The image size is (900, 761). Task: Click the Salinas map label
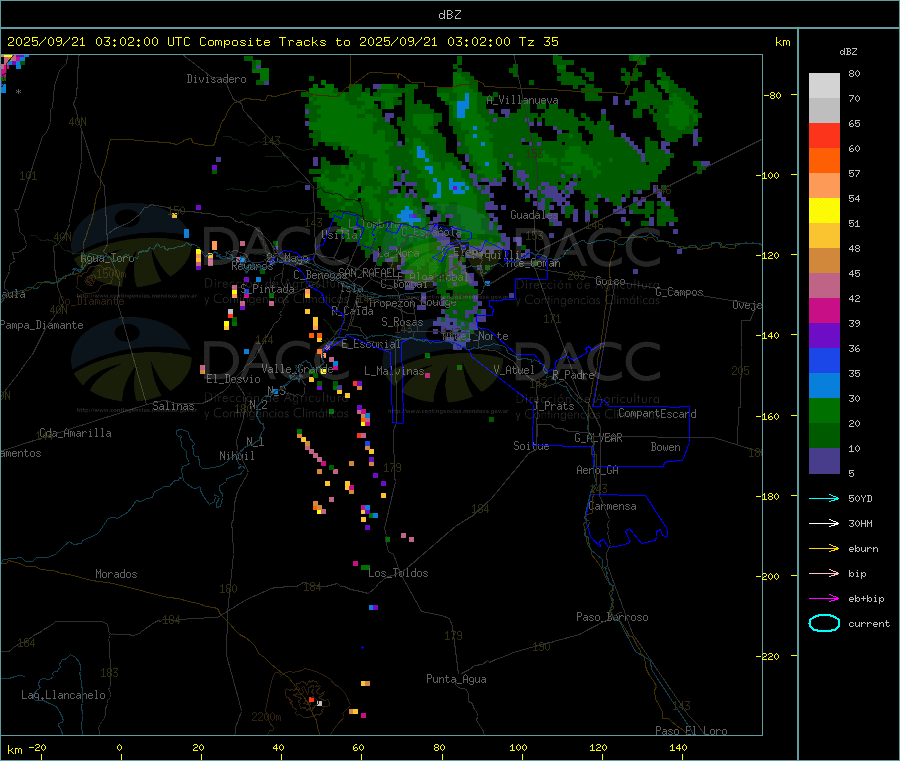pyautogui.click(x=173, y=406)
